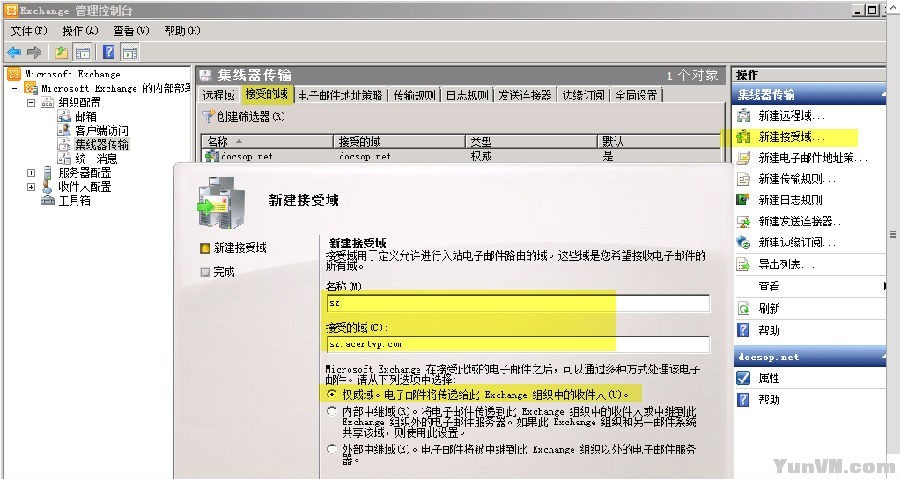
Task: Click 导出列表 action link text
Action: [786, 264]
